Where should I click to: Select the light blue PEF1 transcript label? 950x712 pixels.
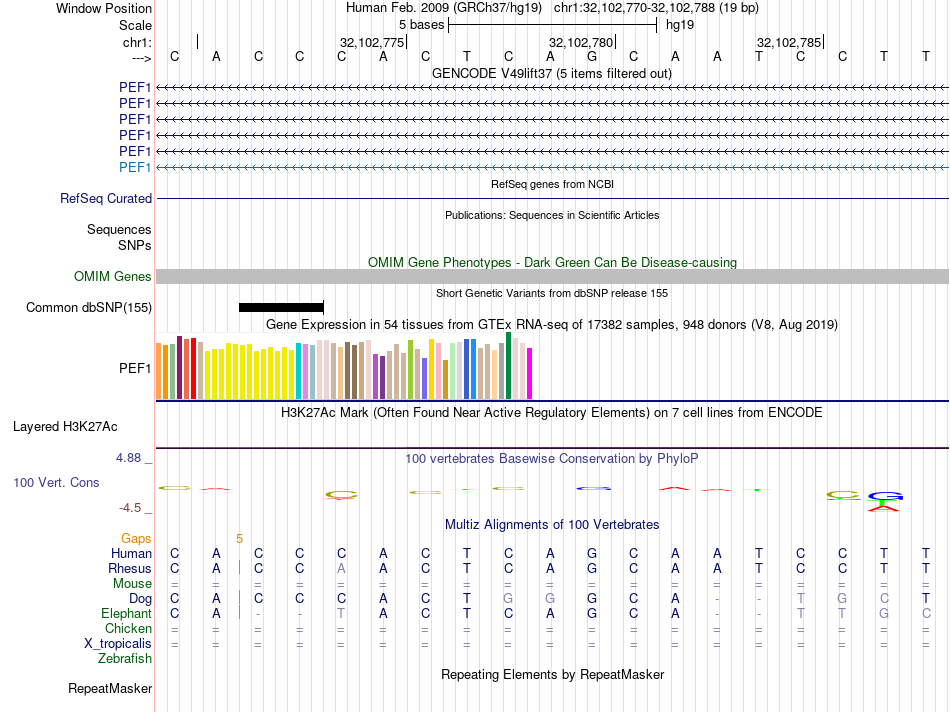click(135, 167)
